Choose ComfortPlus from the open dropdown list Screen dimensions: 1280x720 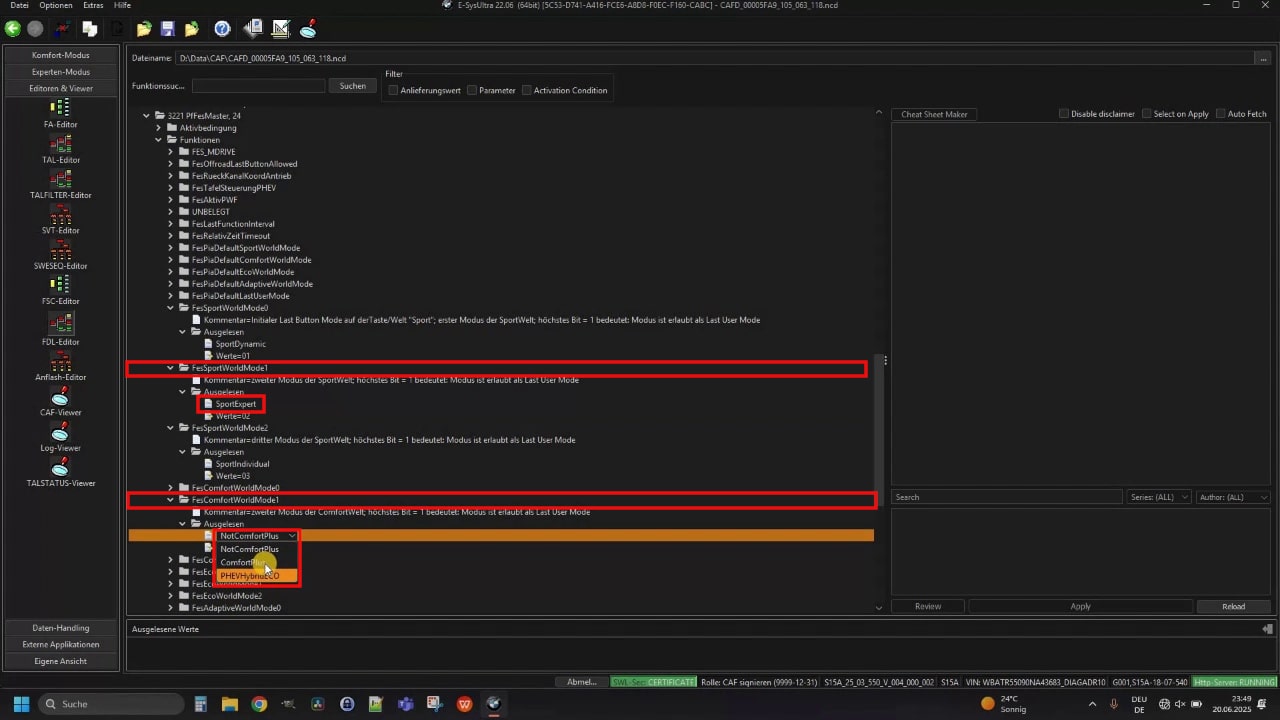pyautogui.click(x=244, y=562)
